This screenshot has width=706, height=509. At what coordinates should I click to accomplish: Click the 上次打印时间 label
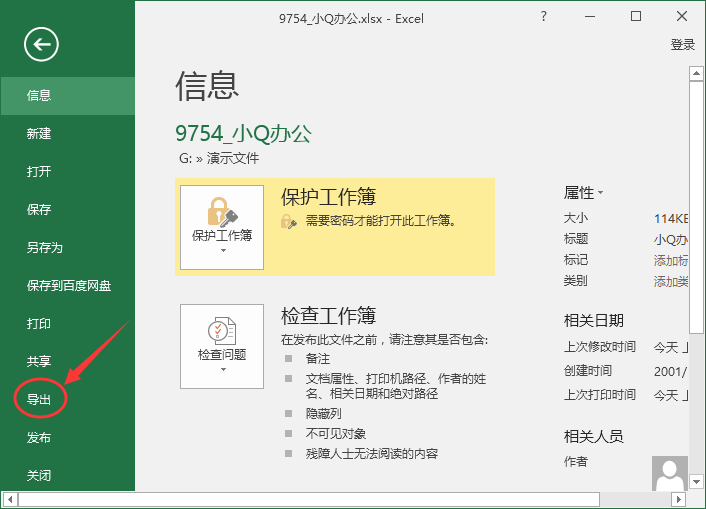click(x=600, y=395)
